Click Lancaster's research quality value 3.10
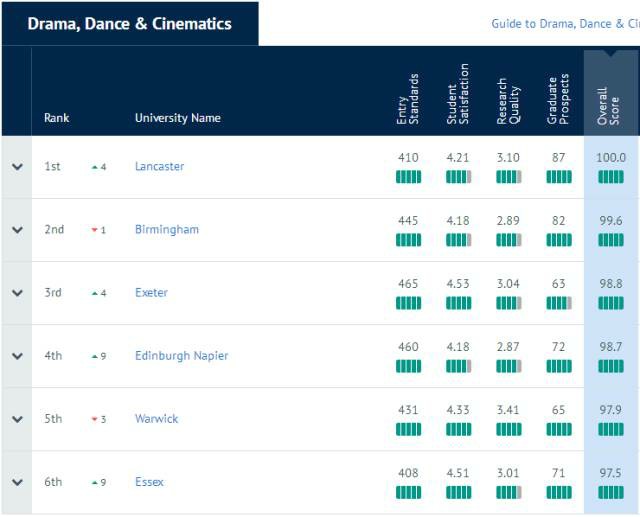The width and height of the screenshot is (640, 517). 508,158
